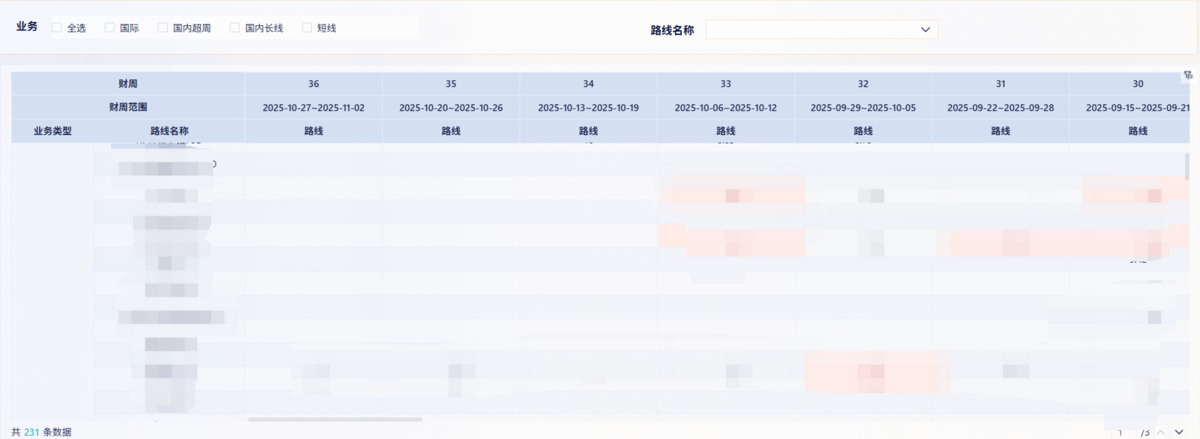Go to the previous page with up chevron

coord(1161,432)
